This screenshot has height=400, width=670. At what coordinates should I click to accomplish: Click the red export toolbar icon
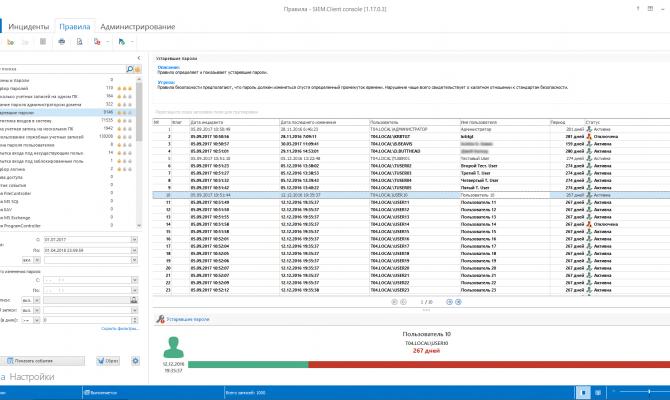tap(97, 41)
